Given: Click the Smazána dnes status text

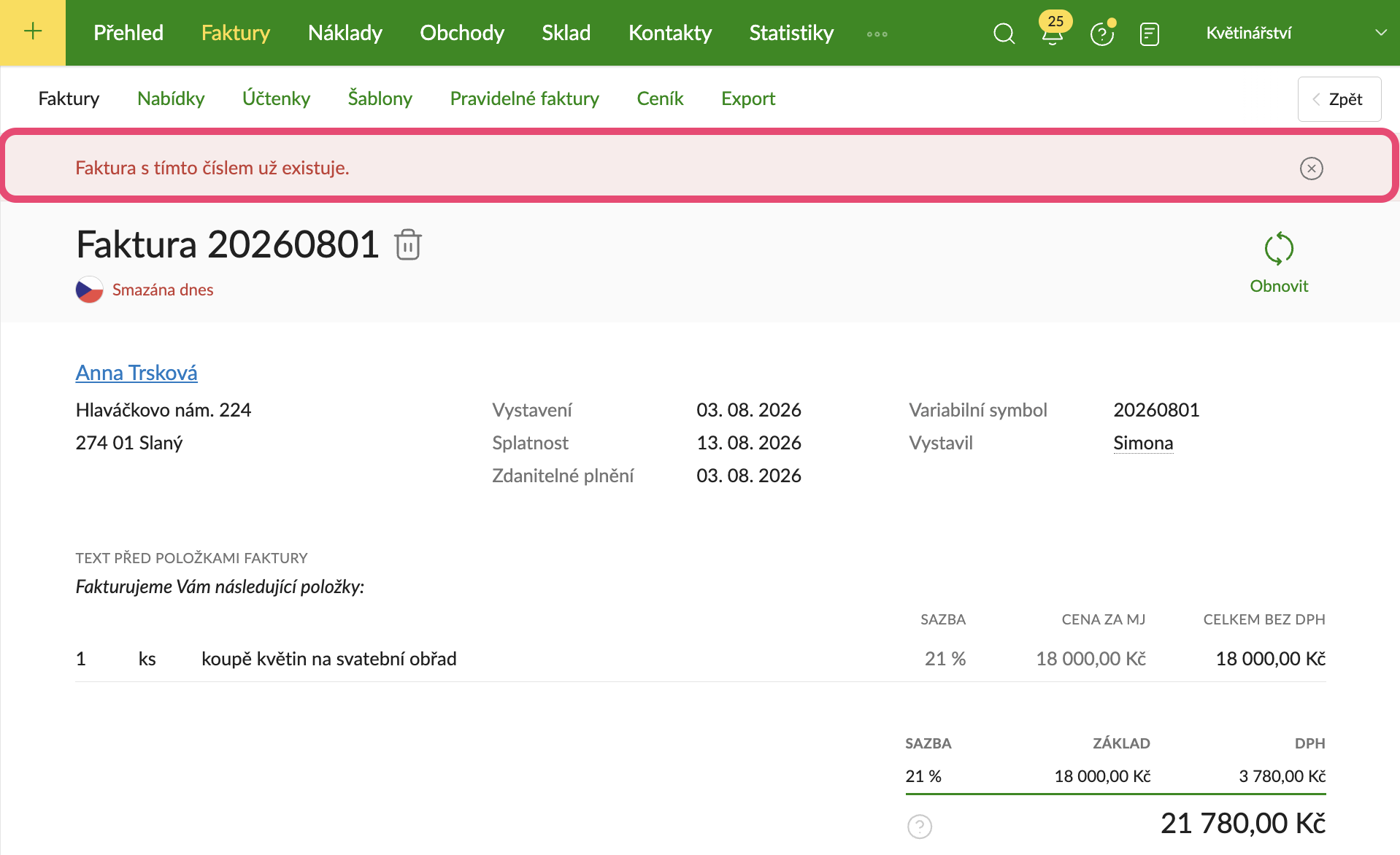Looking at the screenshot, I should click(x=163, y=290).
